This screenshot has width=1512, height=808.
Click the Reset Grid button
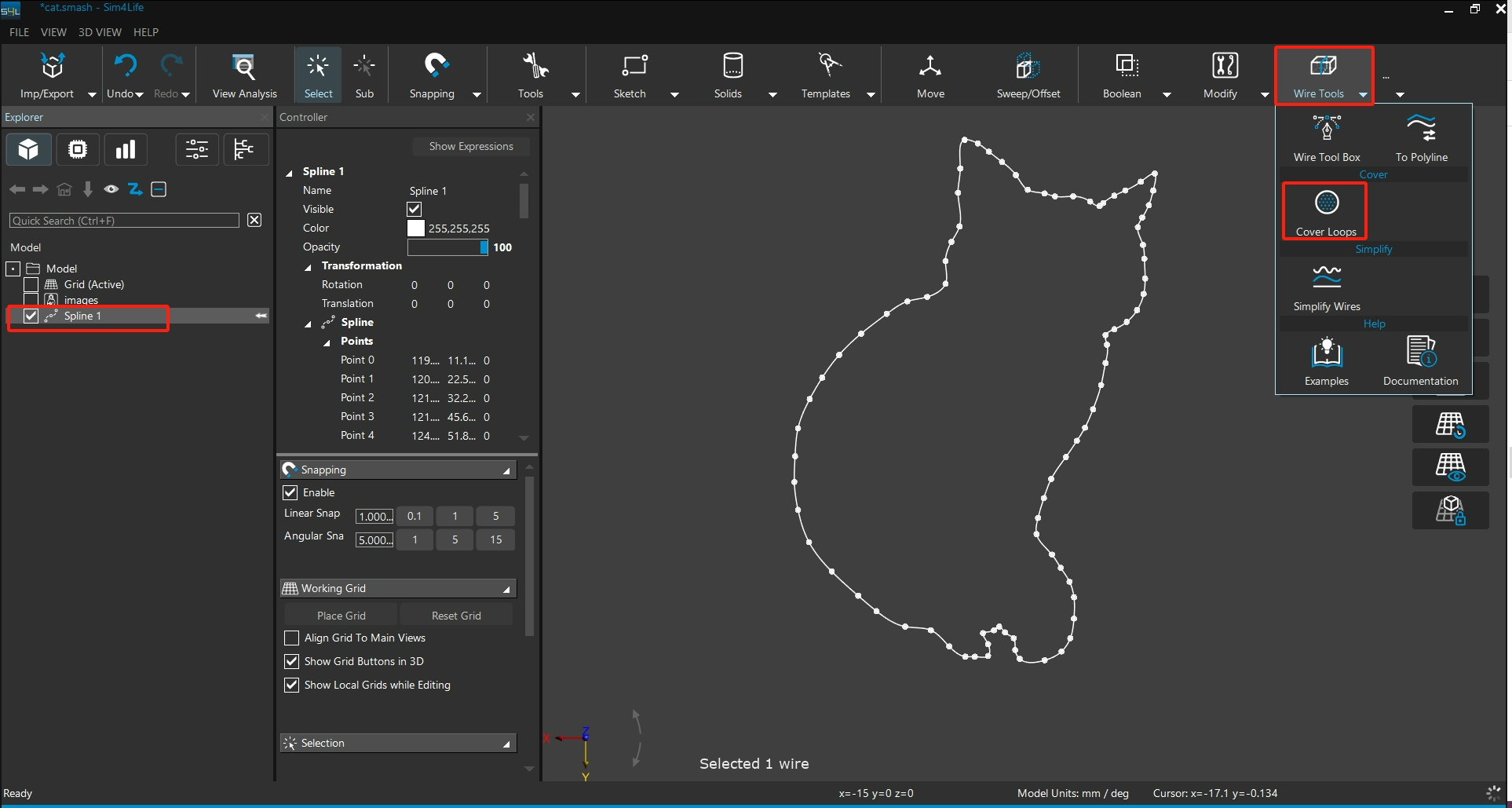coord(456,616)
